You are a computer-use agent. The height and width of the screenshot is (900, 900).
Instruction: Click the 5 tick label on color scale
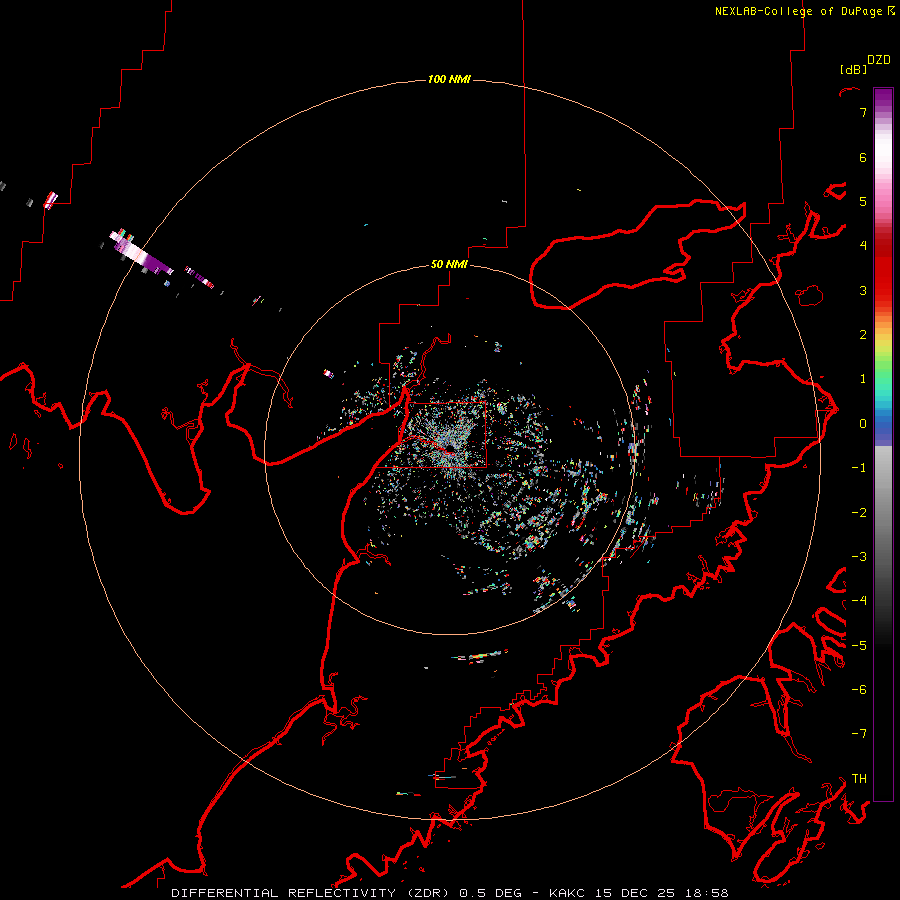click(x=863, y=201)
